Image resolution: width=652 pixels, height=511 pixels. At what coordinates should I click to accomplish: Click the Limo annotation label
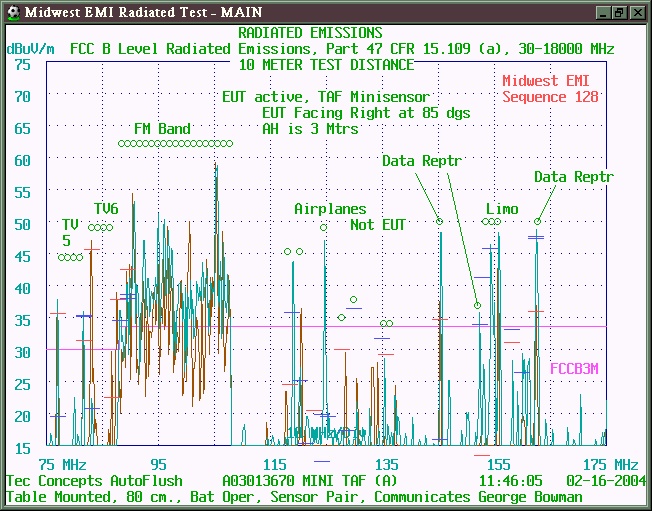502,209
